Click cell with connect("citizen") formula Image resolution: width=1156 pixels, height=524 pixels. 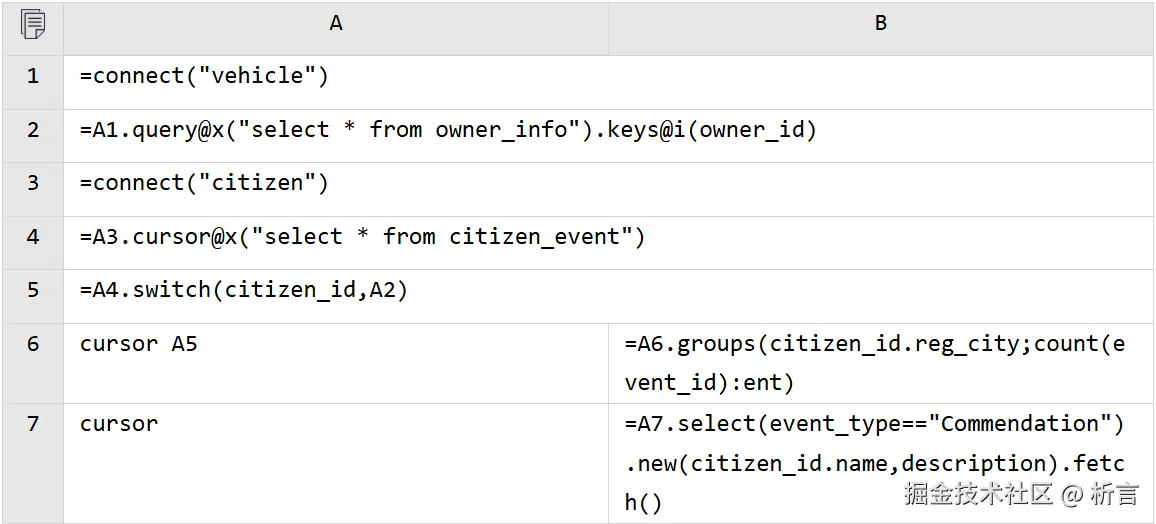tap(204, 184)
